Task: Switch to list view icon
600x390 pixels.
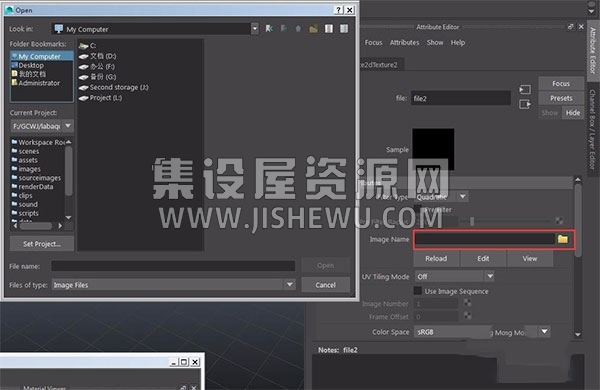Action: [329, 29]
